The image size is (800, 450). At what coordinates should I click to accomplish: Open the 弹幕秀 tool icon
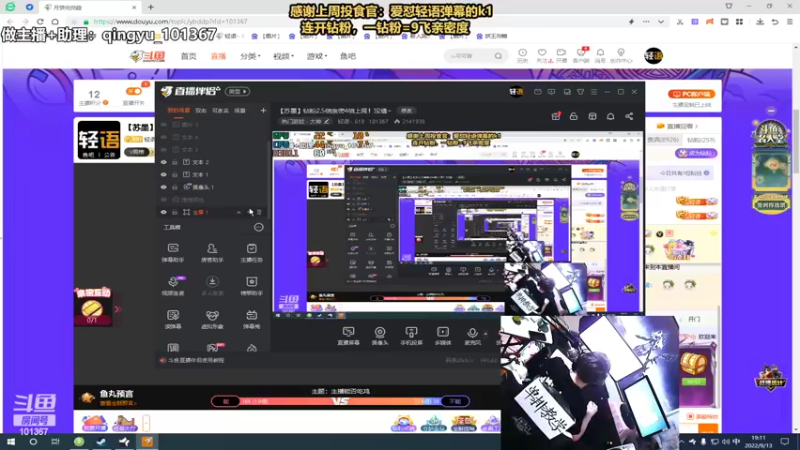click(x=252, y=319)
